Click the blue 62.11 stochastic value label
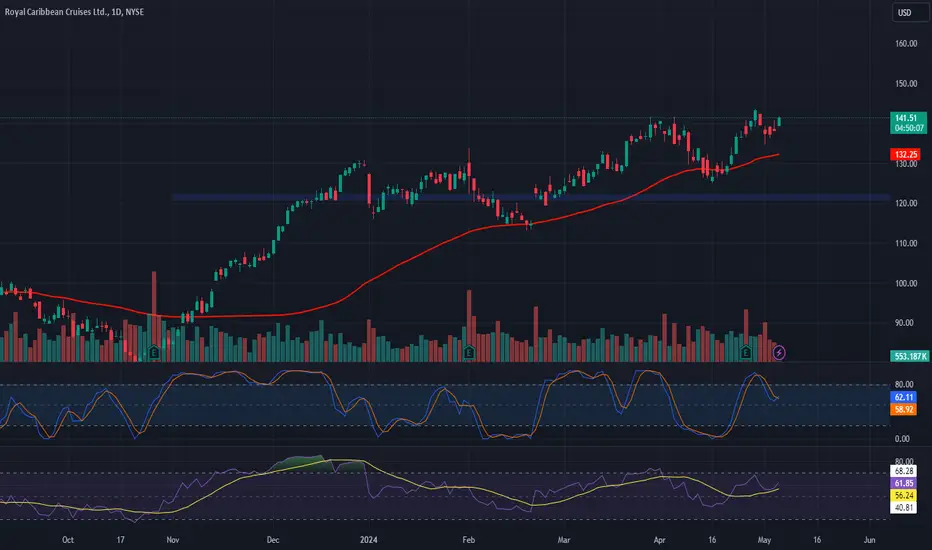The width and height of the screenshot is (932, 550). tap(903, 397)
